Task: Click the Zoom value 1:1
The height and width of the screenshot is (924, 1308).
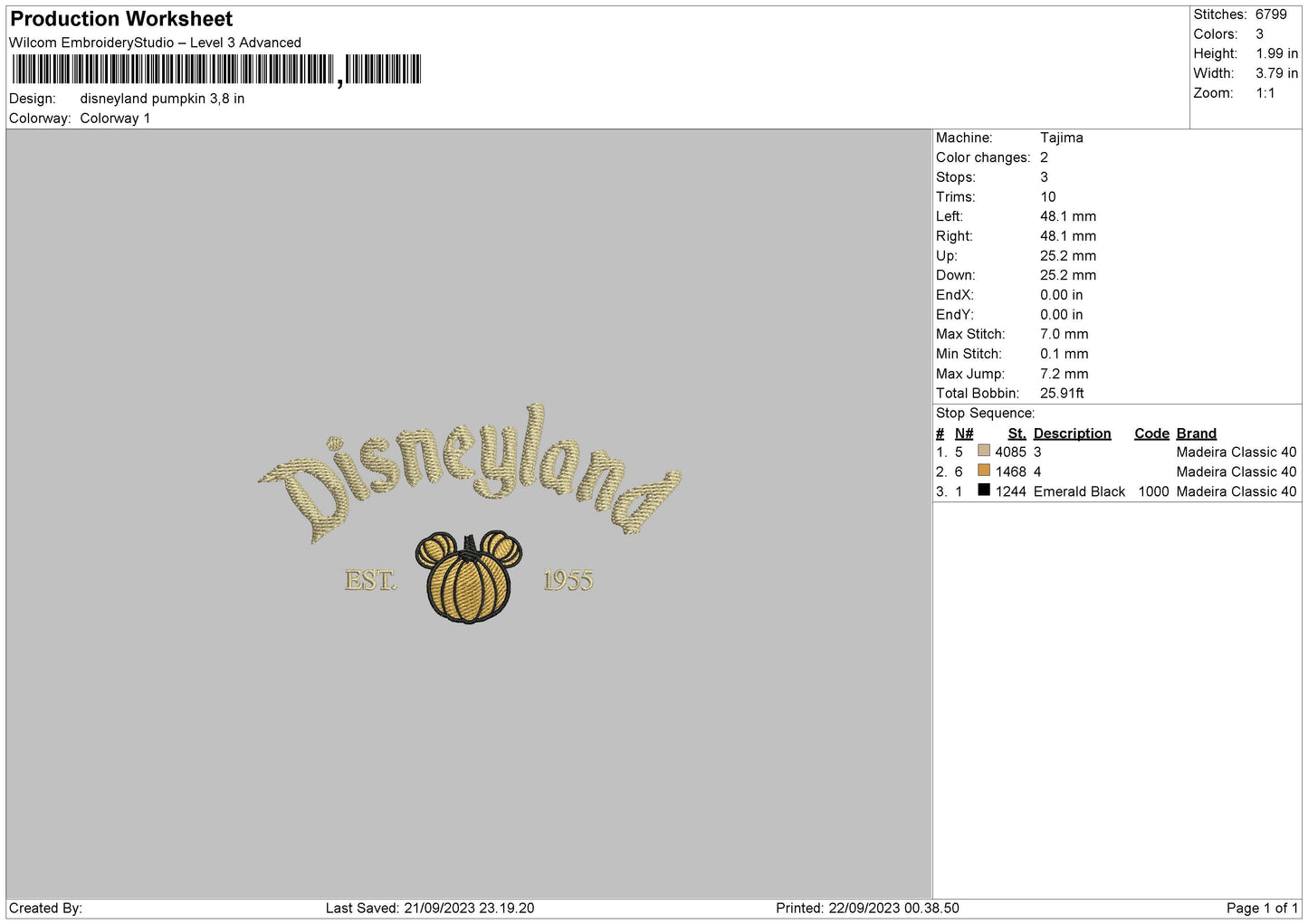Action: point(1265,93)
